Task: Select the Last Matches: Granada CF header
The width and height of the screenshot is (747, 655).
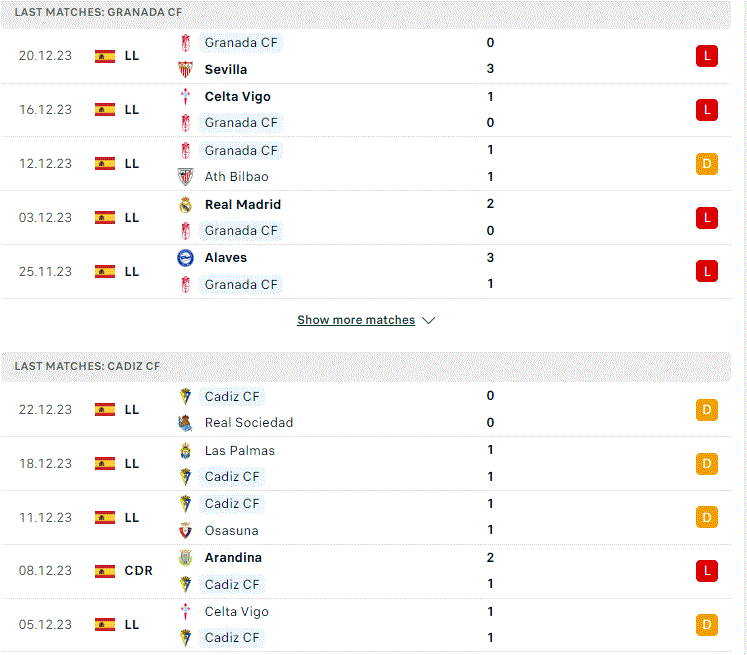Action: coord(366,14)
